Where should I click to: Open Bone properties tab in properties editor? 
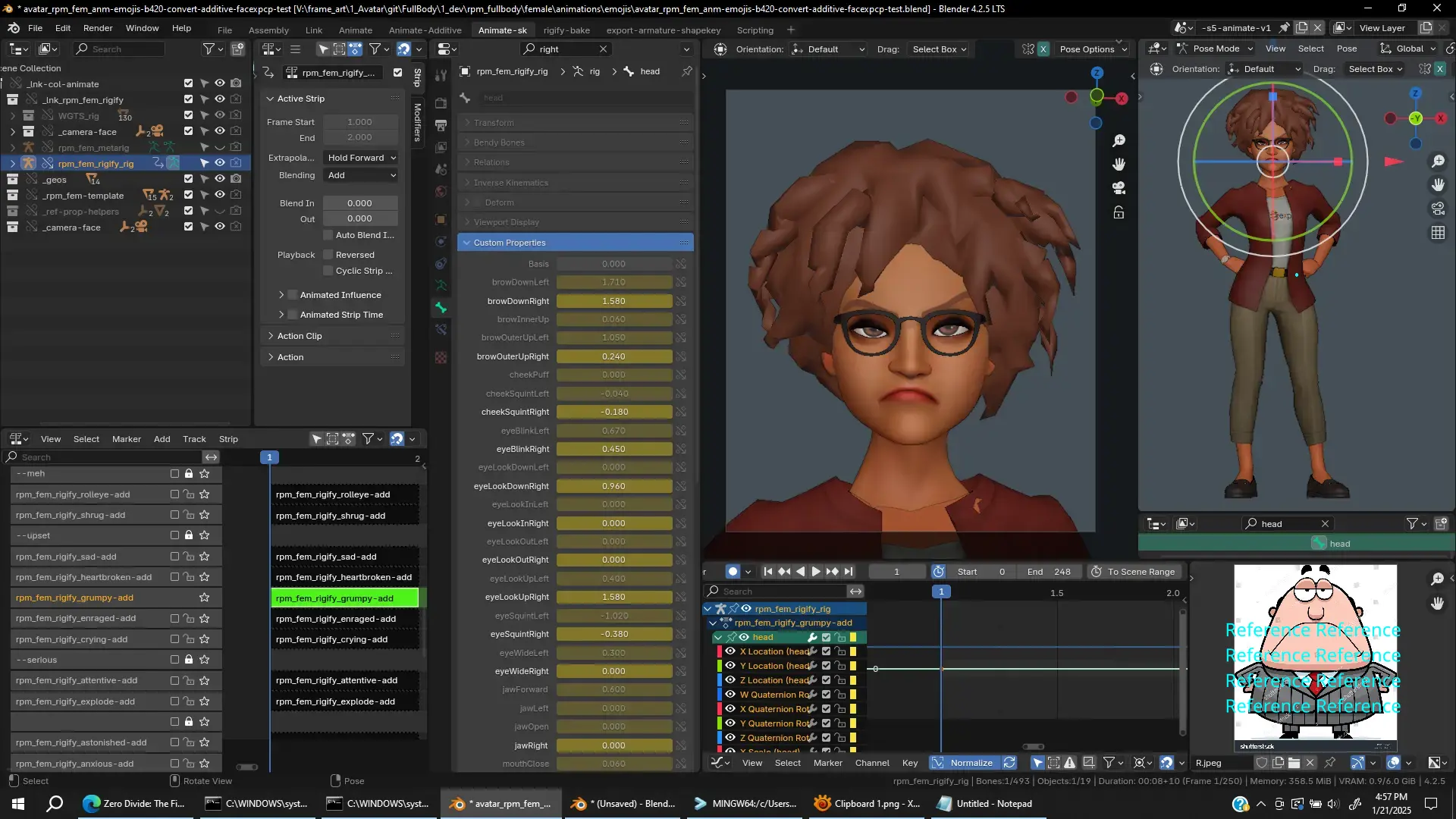441,308
